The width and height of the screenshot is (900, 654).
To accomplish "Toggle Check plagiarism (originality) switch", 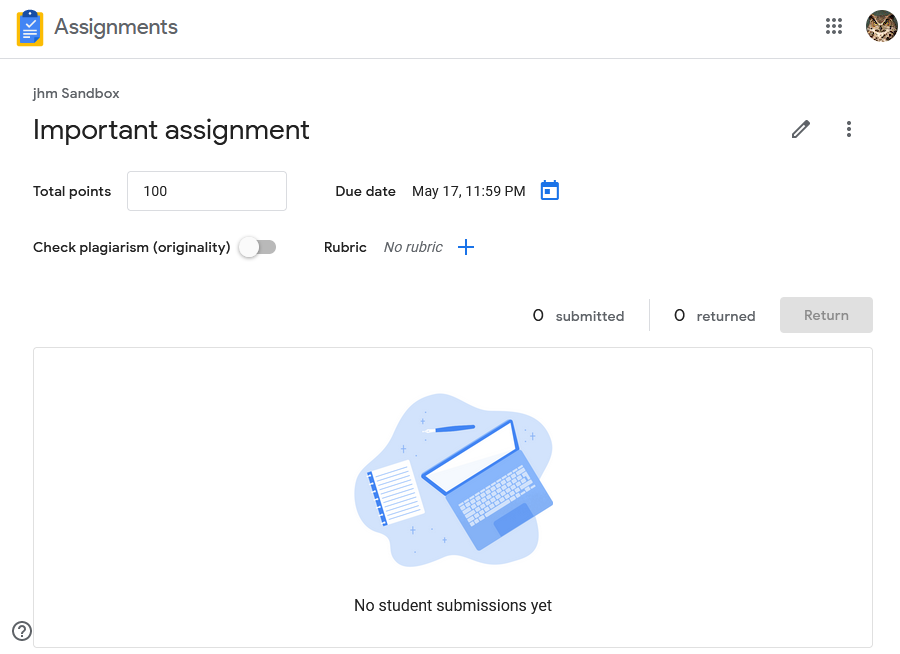I will click(x=258, y=247).
